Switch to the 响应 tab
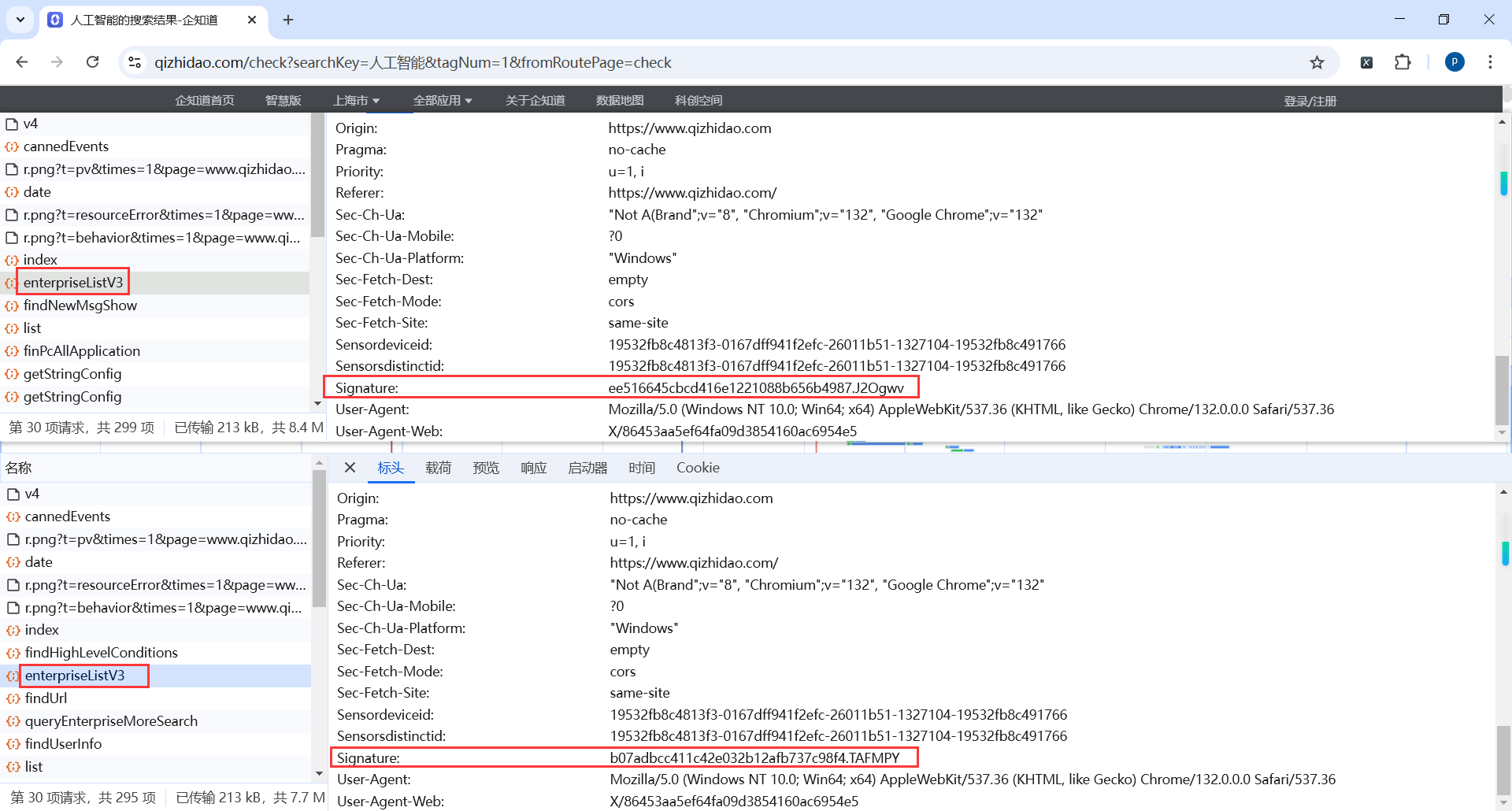 pyautogui.click(x=534, y=468)
